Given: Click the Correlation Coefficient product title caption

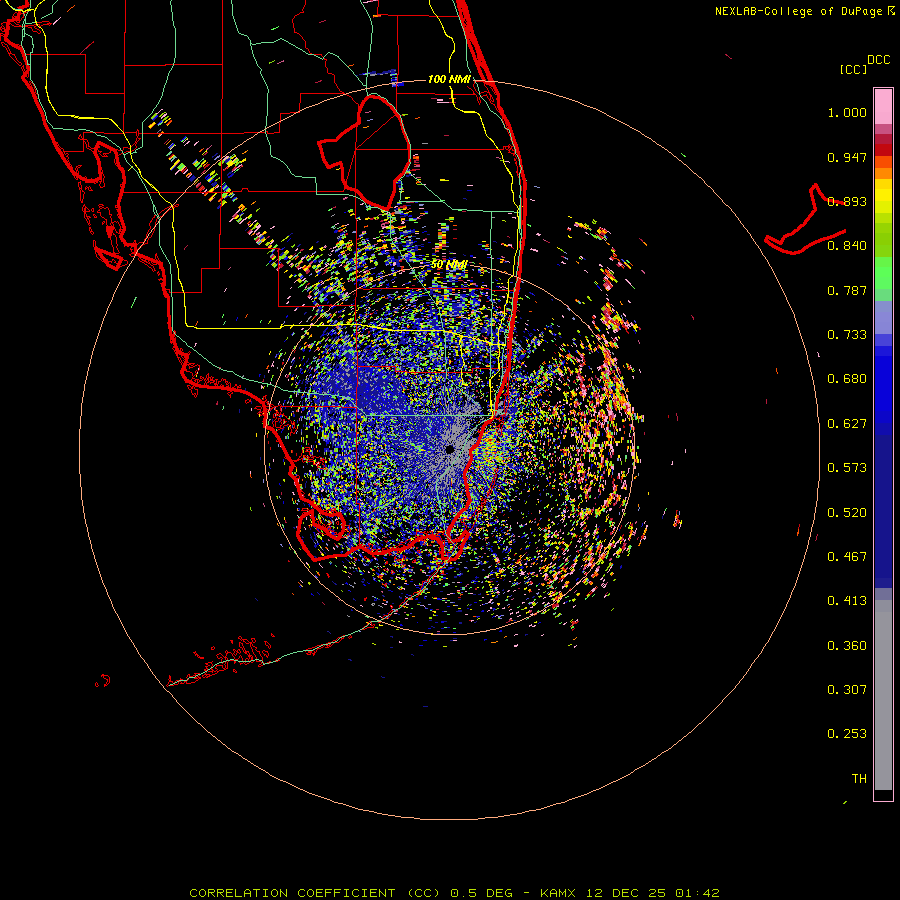Looking at the screenshot, I should (454, 893).
